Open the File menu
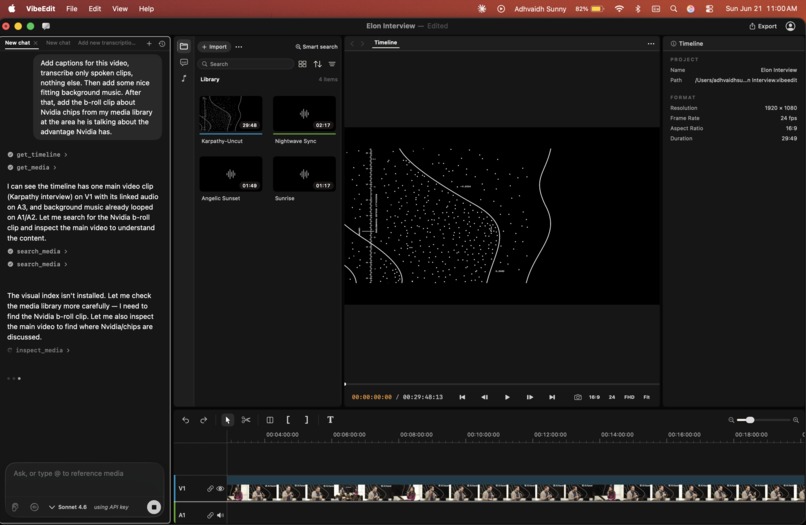 [x=71, y=9]
